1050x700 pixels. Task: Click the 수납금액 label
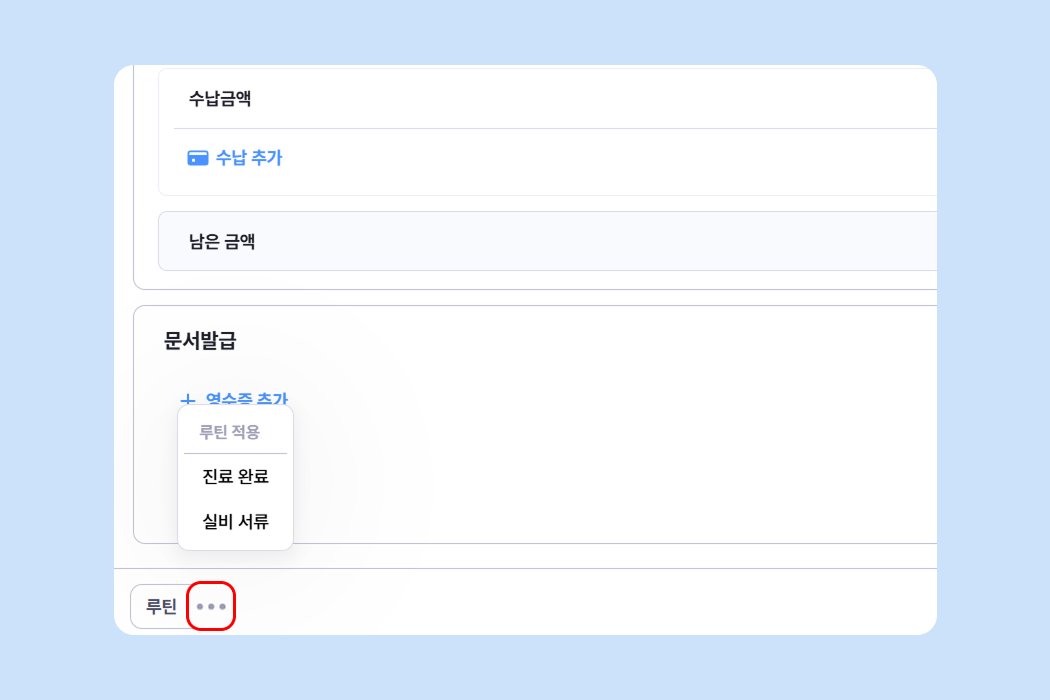tap(220, 98)
